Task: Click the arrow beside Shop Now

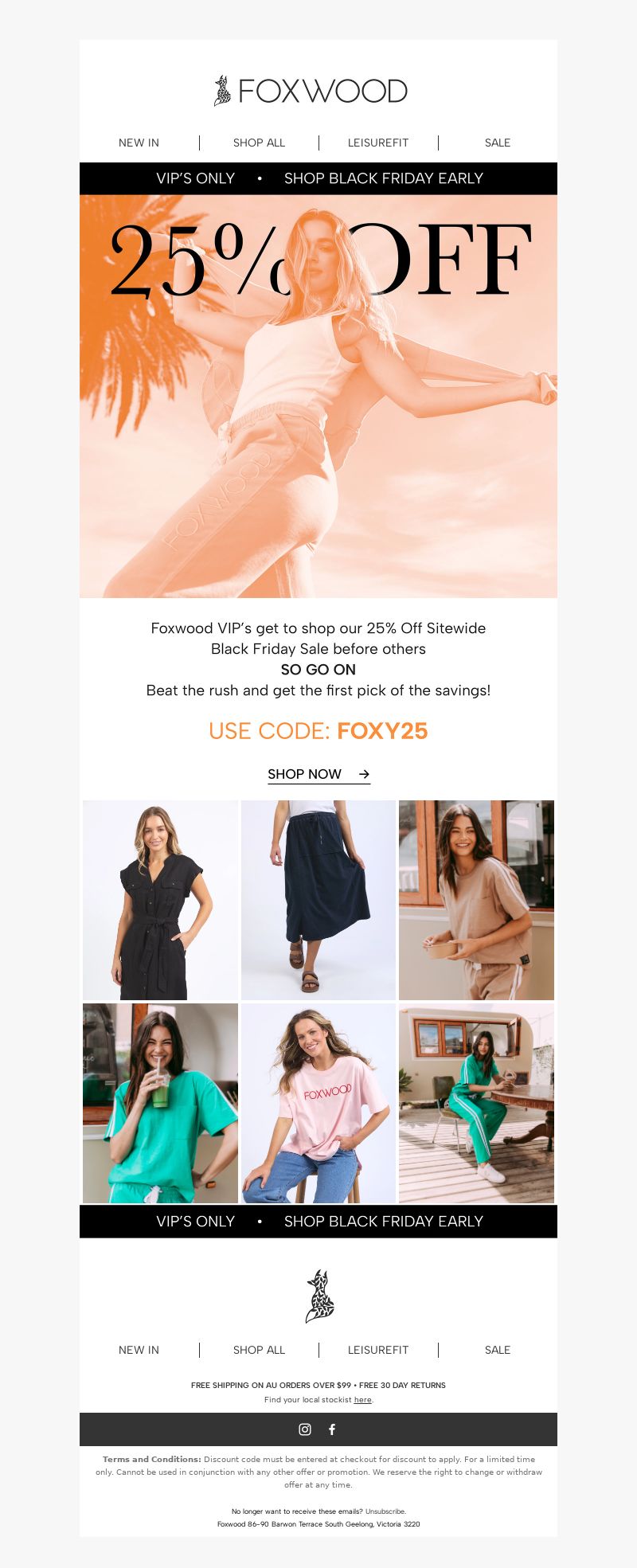Action: (364, 774)
